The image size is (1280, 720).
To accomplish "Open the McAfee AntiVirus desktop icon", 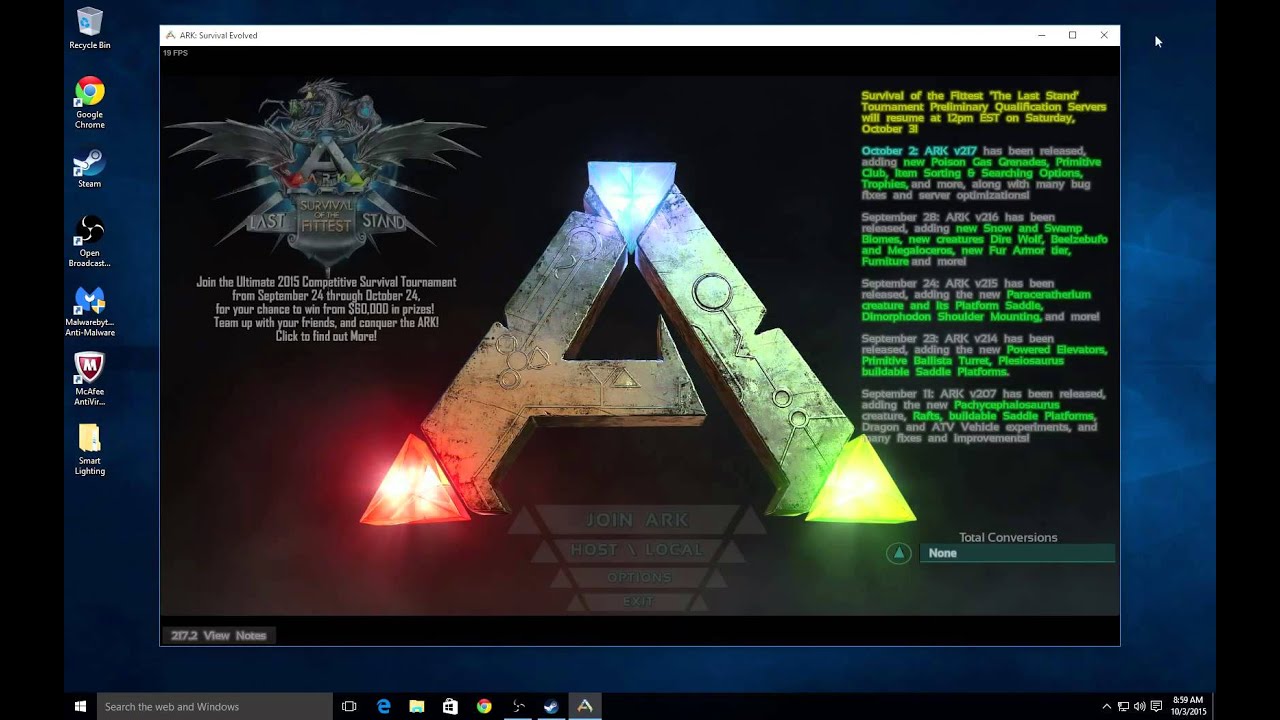I will [x=90, y=380].
